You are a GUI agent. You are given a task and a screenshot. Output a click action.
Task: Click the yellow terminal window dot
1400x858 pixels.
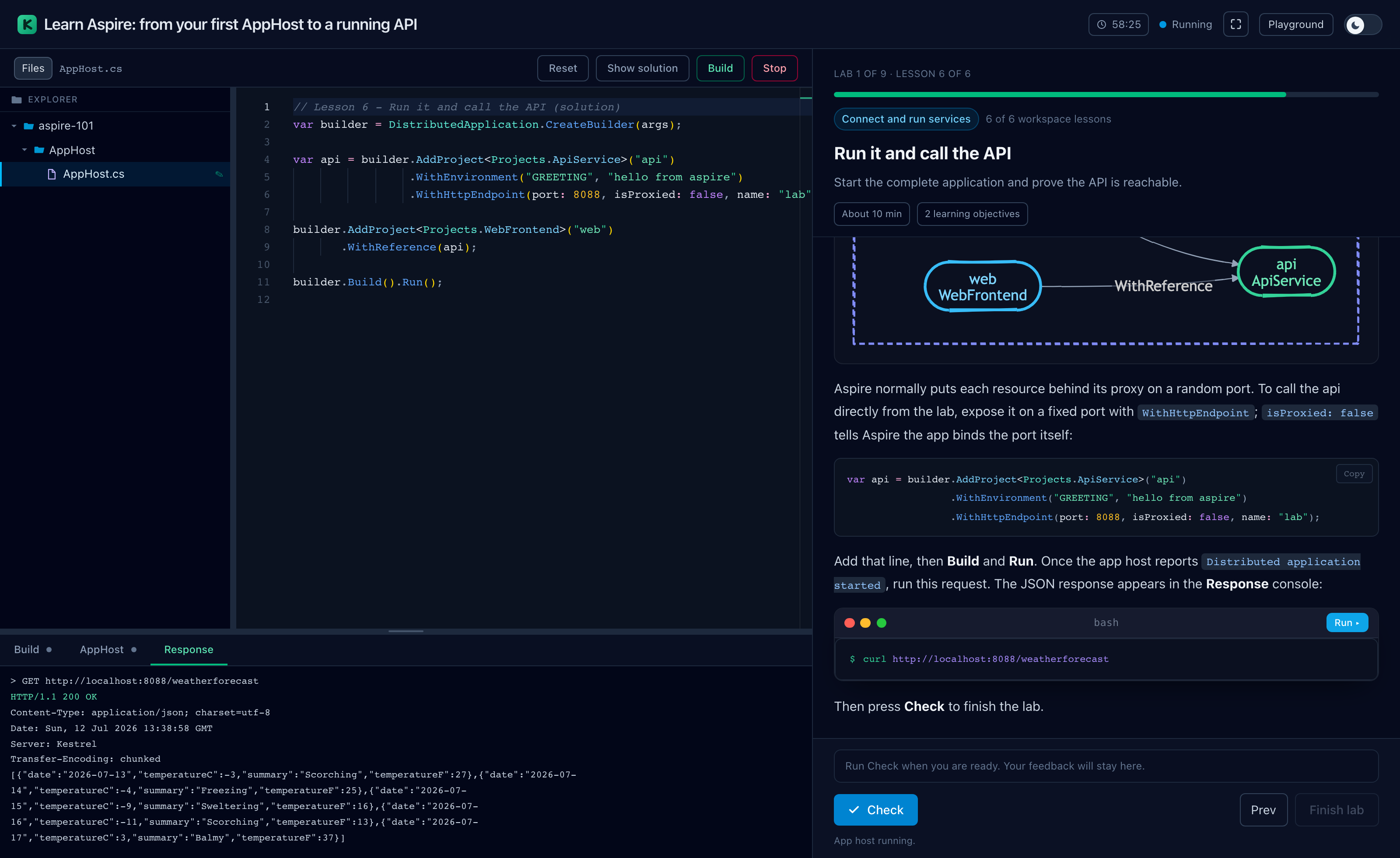865,622
